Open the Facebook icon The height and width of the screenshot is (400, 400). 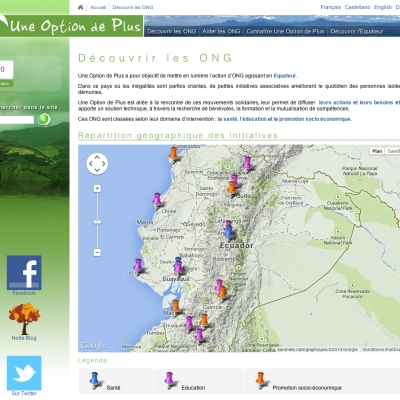pos(24,273)
